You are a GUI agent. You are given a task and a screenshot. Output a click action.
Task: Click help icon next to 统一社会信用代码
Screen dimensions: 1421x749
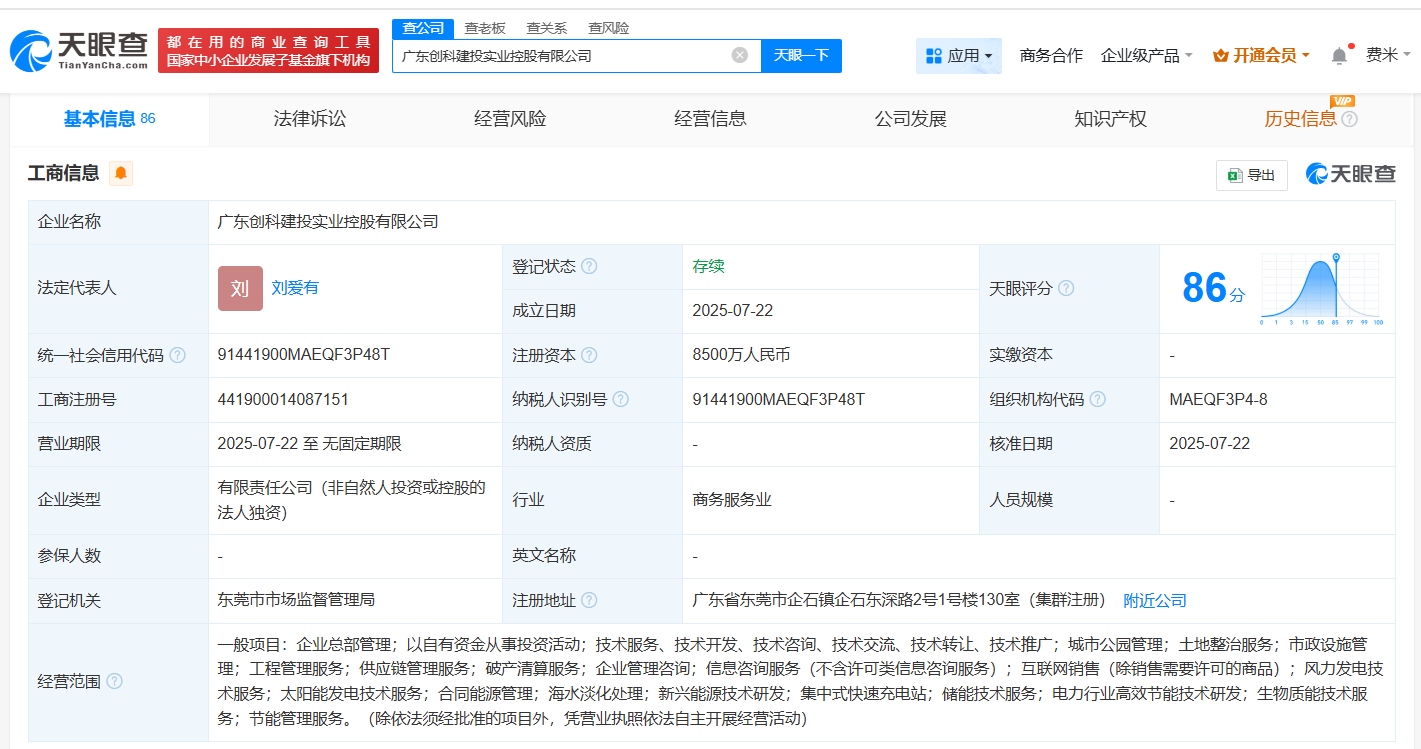(x=177, y=355)
